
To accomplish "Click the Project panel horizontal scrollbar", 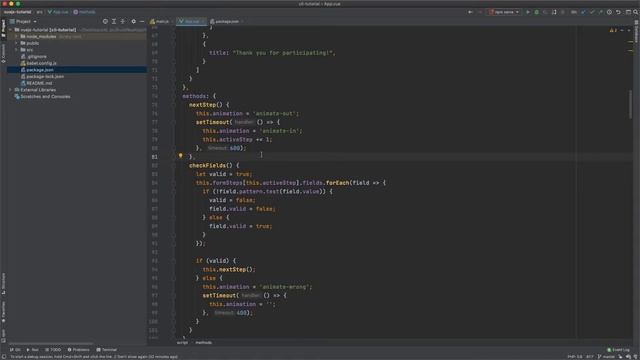I will click(51, 344).
